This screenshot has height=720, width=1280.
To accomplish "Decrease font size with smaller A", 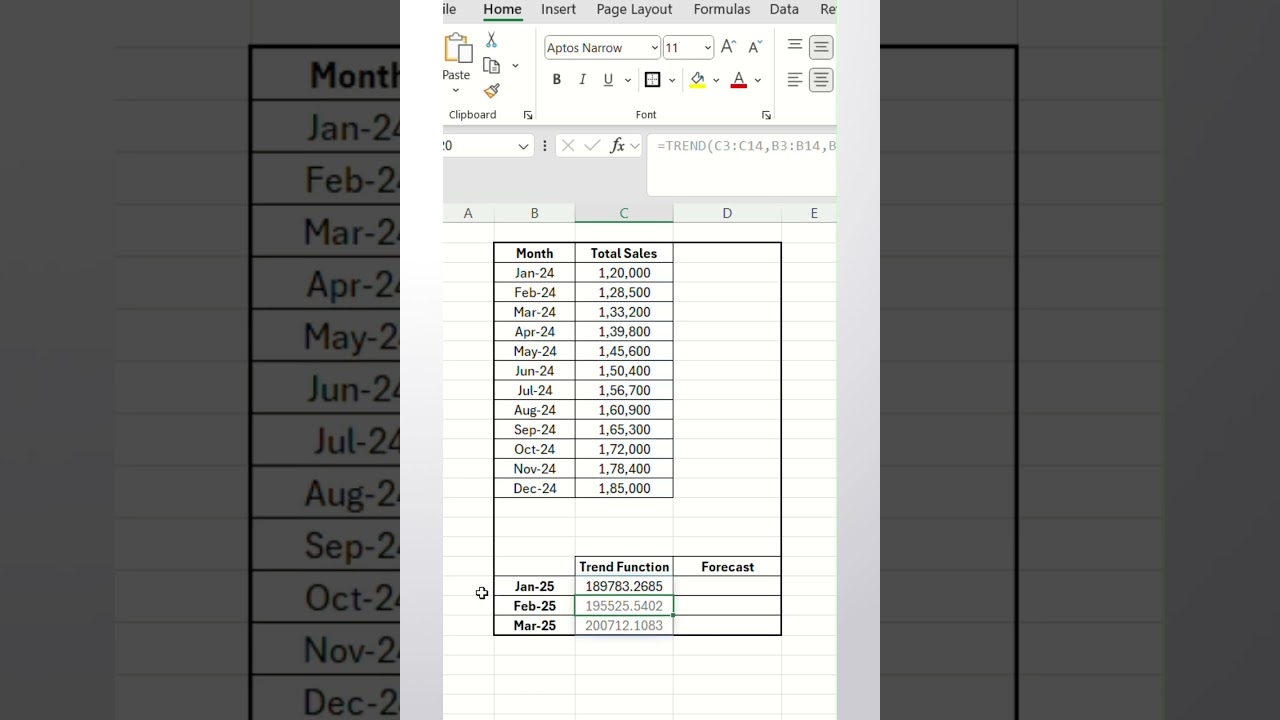I will click(x=755, y=47).
